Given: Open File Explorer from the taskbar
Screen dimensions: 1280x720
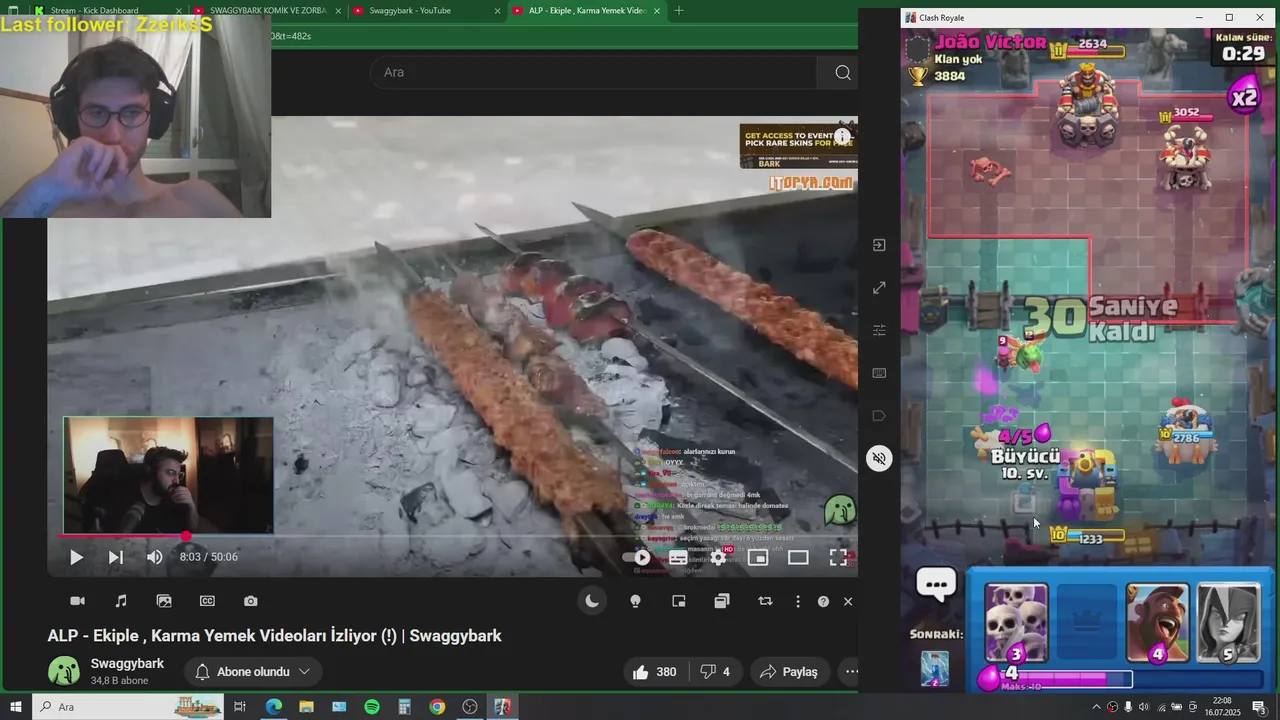Looking at the screenshot, I should coord(306,707).
